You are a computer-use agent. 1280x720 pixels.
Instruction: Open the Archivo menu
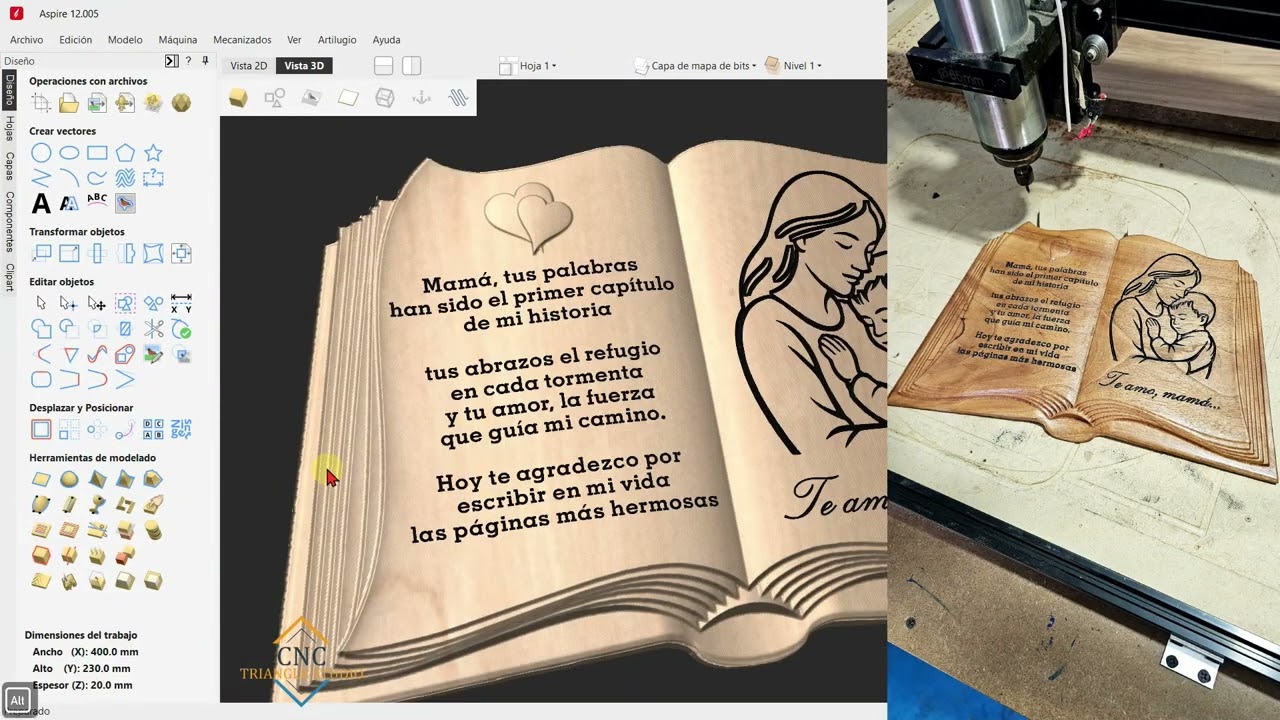[26, 40]
